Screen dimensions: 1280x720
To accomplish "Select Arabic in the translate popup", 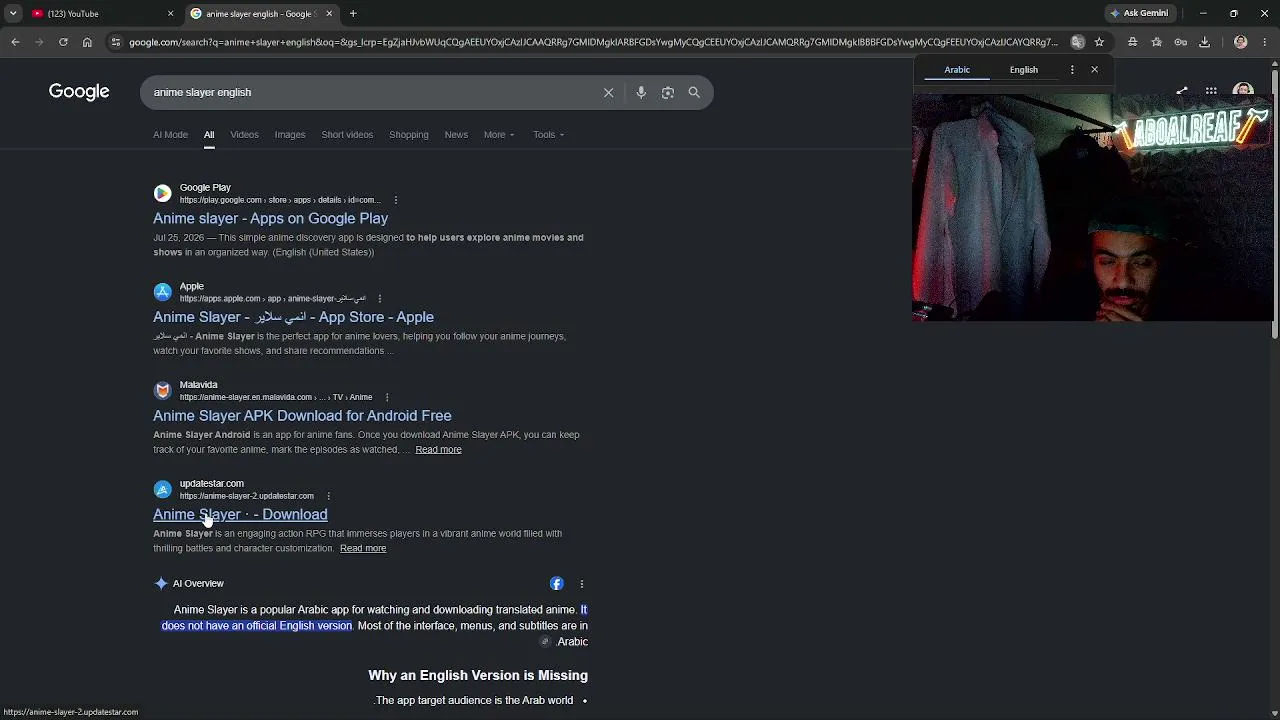I will [x=957, y=70].
